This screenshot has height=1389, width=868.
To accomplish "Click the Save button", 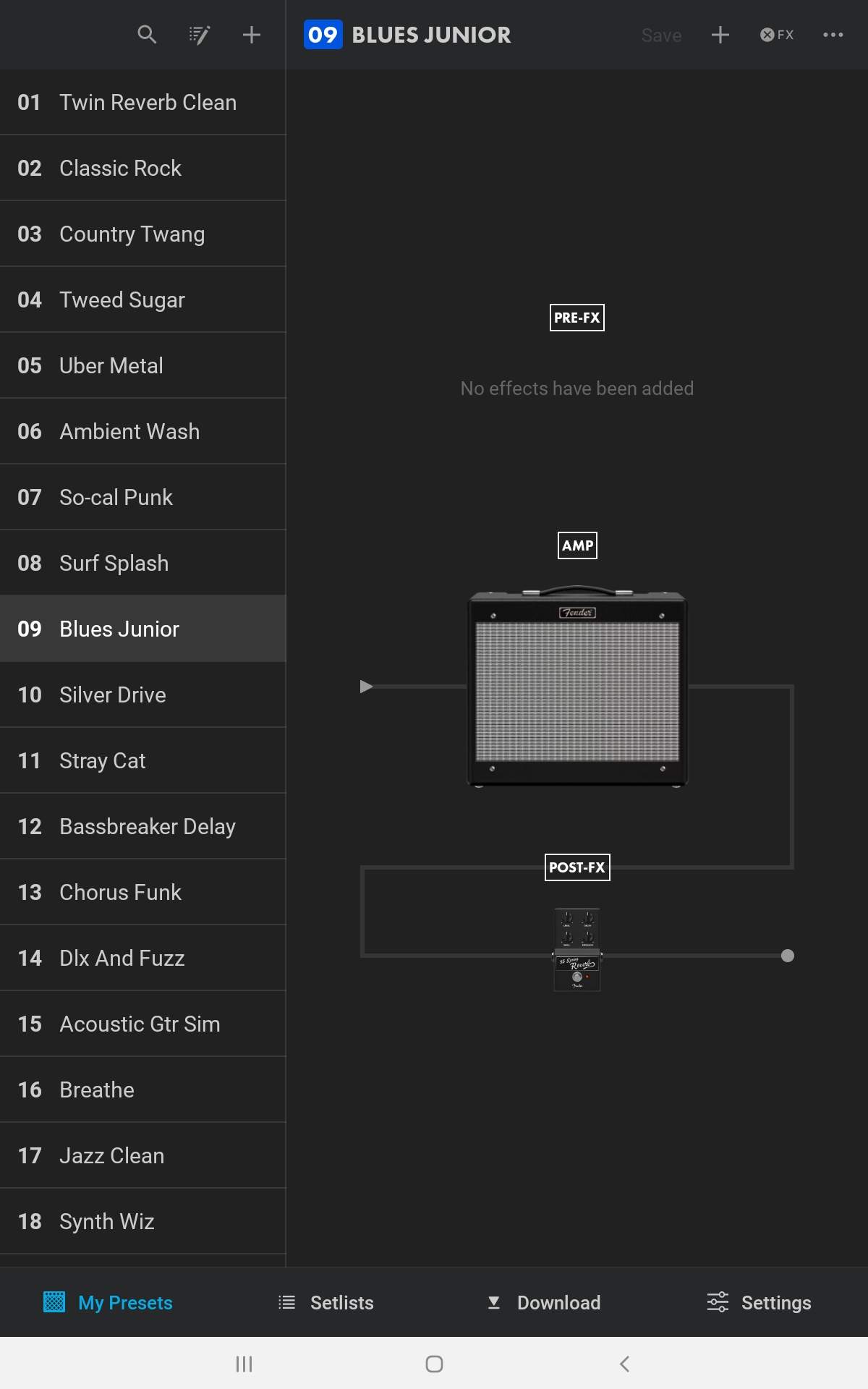I will pyautogui.click(x=661, y=35).
